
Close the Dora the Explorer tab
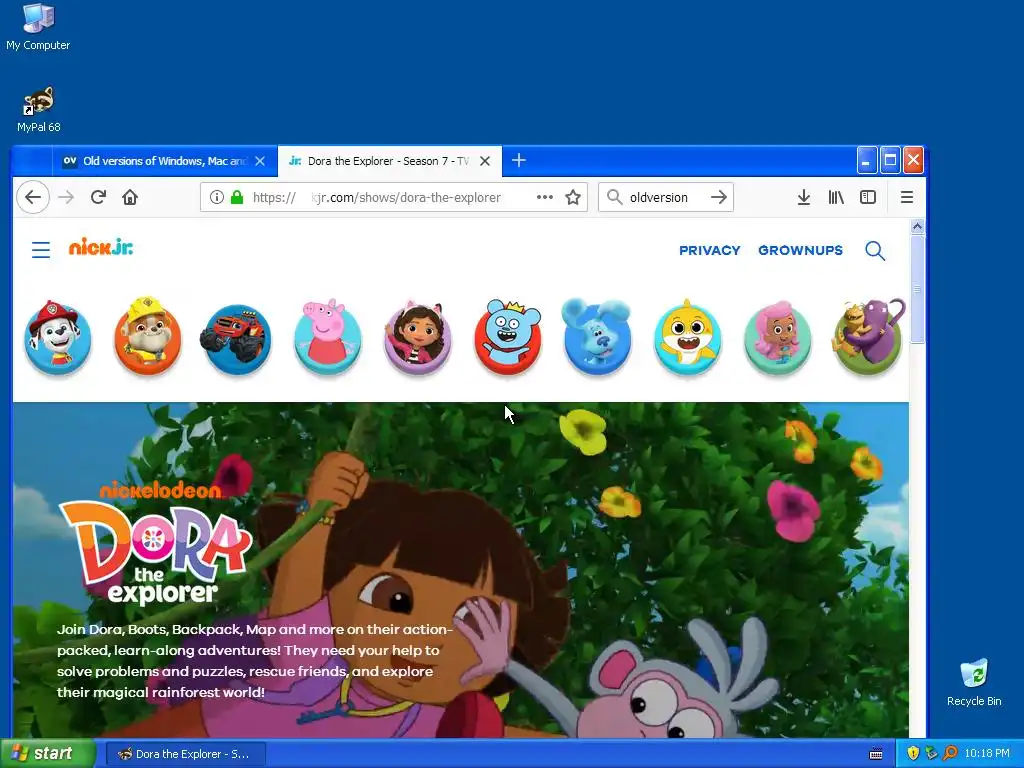click(485, 161)
